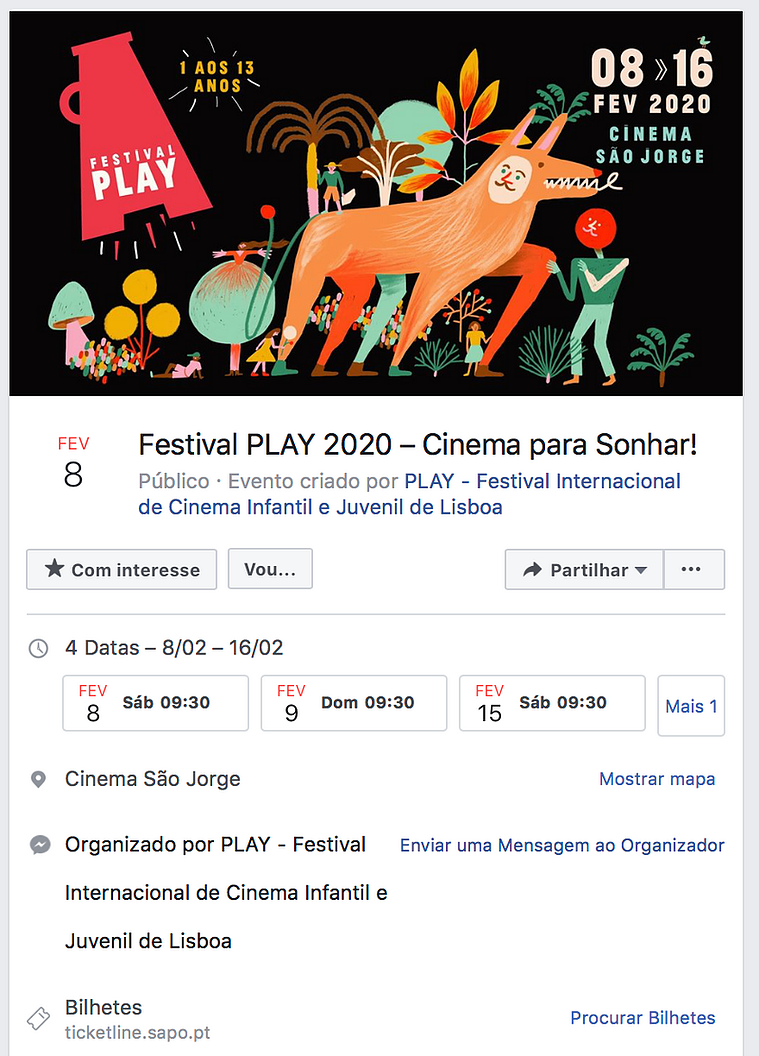Click the Mostrar mapa link
The image size is (759, 1056).
coord(657,779)
